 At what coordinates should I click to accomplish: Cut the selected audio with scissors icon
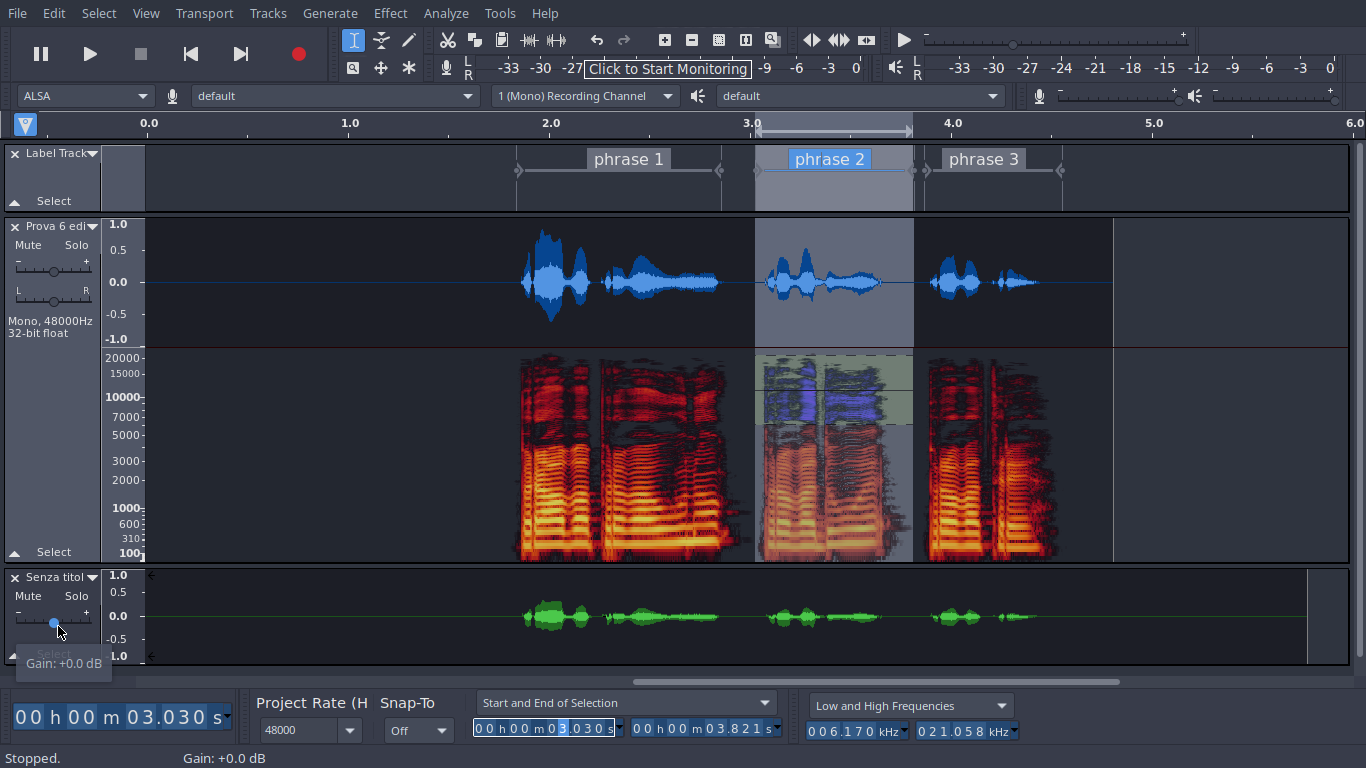(x=447, y=40)
